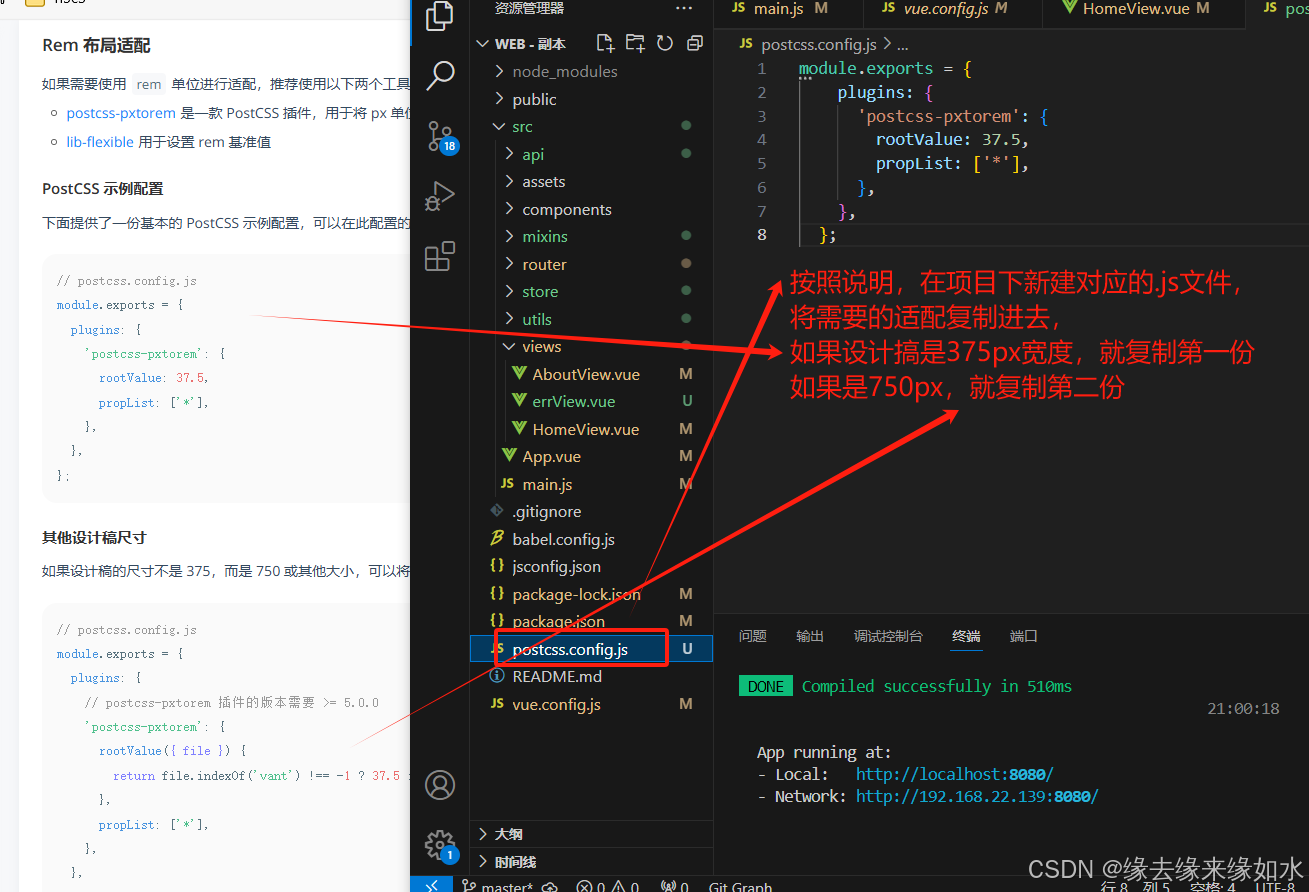Screen dimensions: 1309x892
Task: Open the Run and Debug view
Action: pyautogui.click(x=440, y=196)
